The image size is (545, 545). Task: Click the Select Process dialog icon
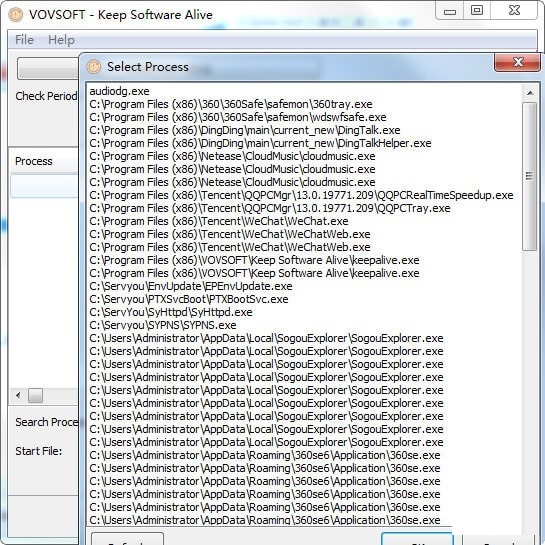coord(94,66)
